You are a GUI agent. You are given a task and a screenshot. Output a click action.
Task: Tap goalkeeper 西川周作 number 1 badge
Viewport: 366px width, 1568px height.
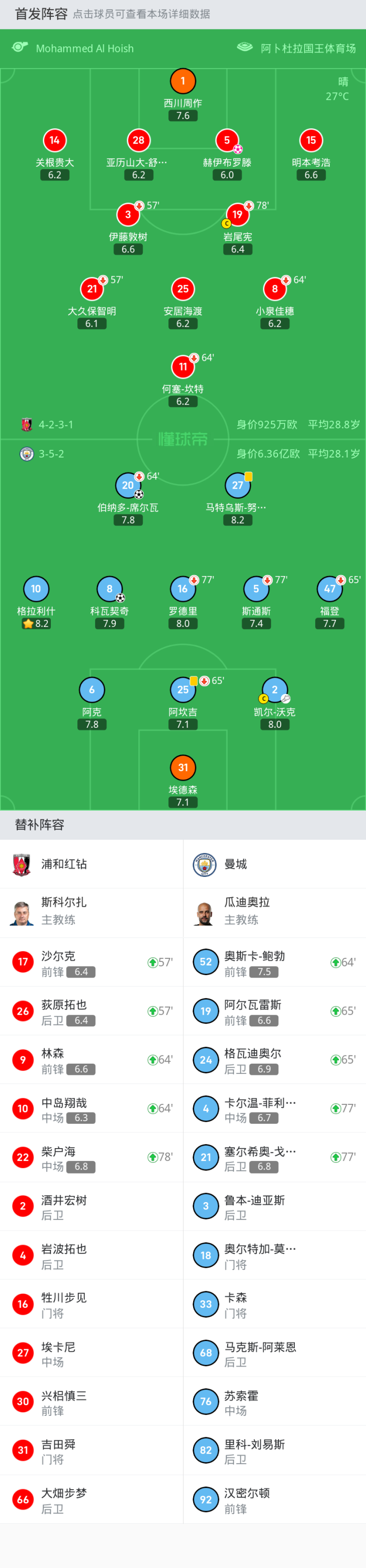click(x=182, y=81)
